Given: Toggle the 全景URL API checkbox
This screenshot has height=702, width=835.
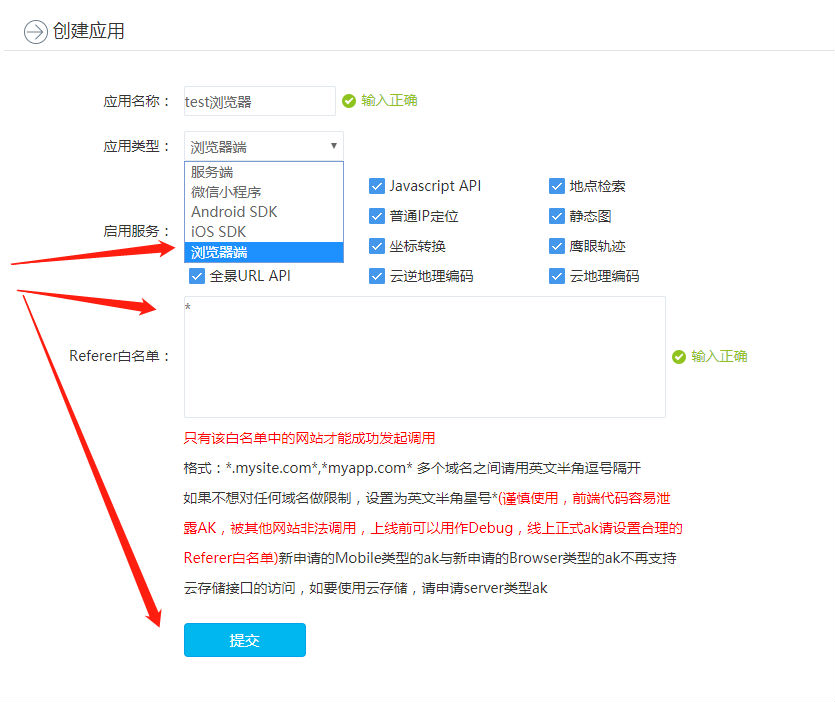Looking at the screenshot, I should click(x=197, y=276).
